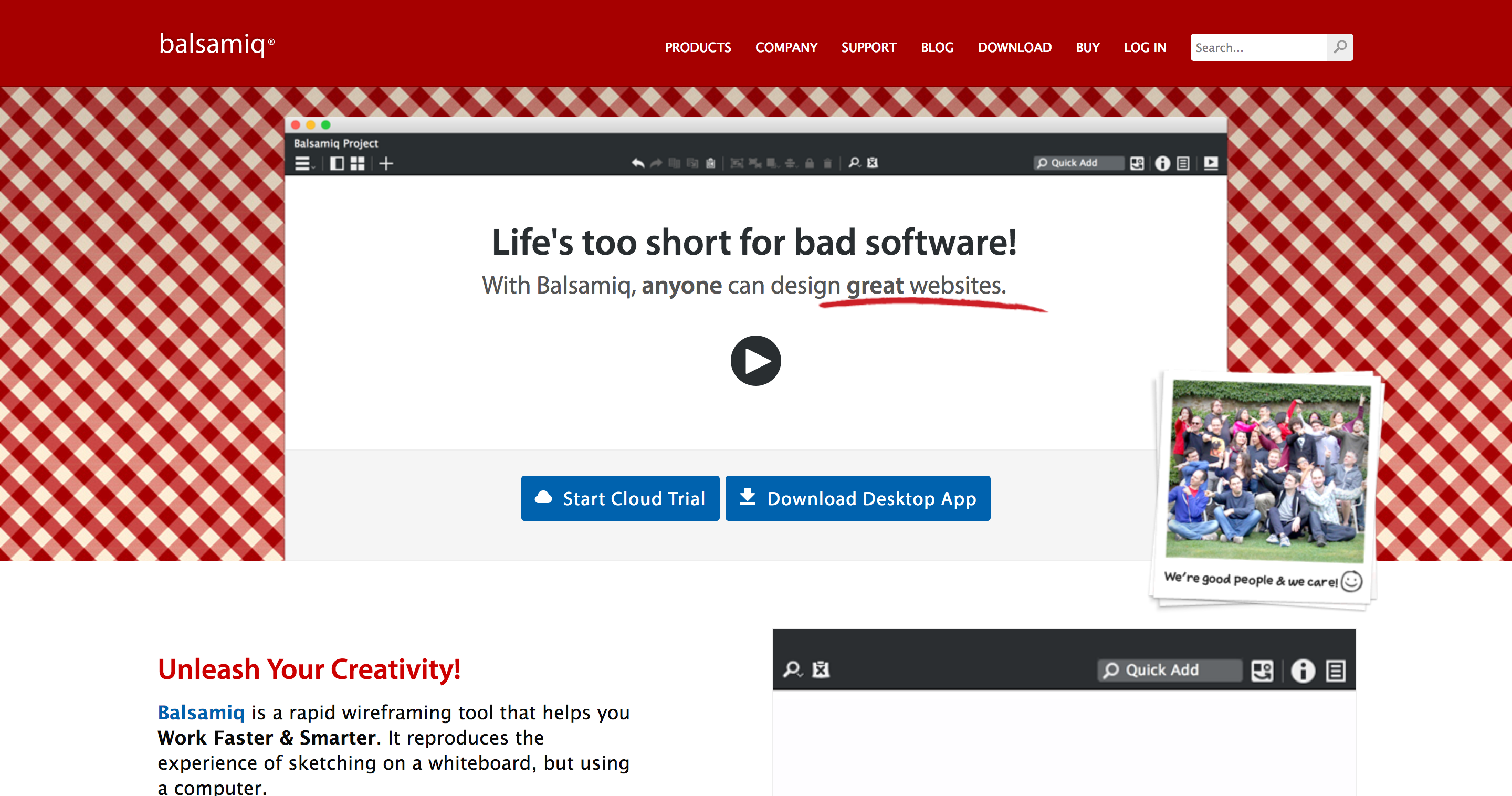Click Download Desktop App button
Viewport: 1512px width, 796px height.
[x=857, y=498]
